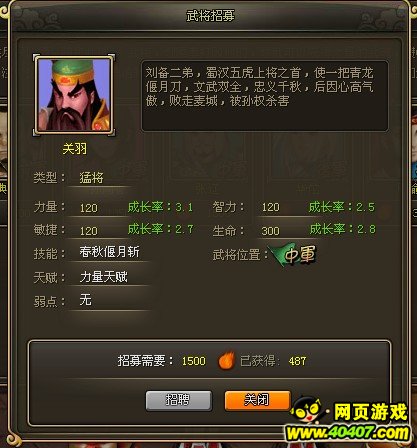This screenshot has height=448, width=417.
Task: Click the general name 关羽
Action: point(75,149)
